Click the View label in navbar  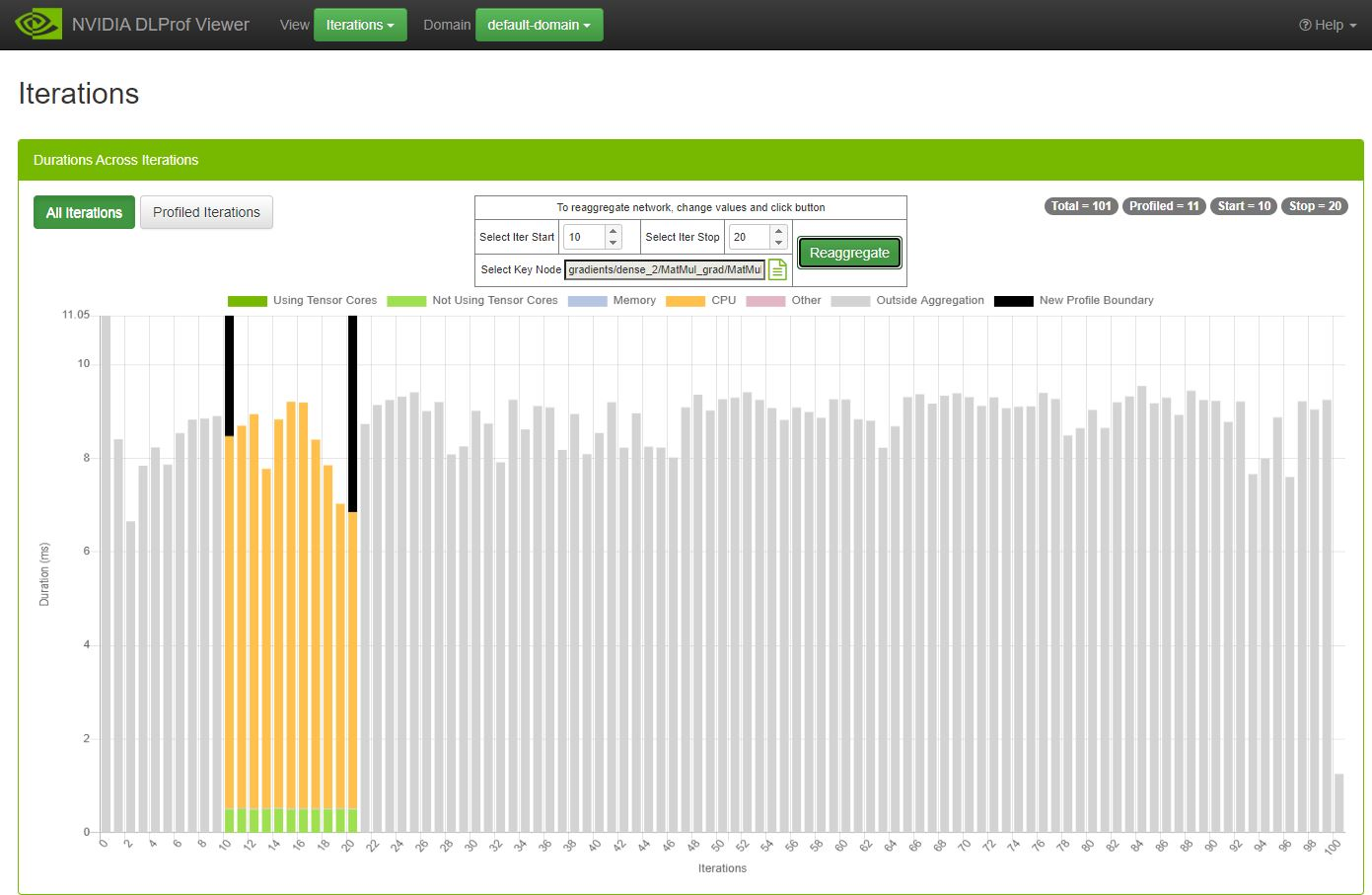pyautogui.click(x=294, y=25)
